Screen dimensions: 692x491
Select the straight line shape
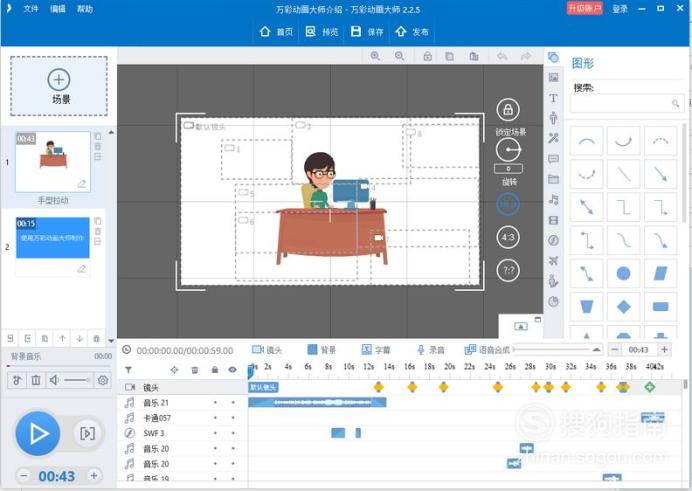[x=624, y=174]
